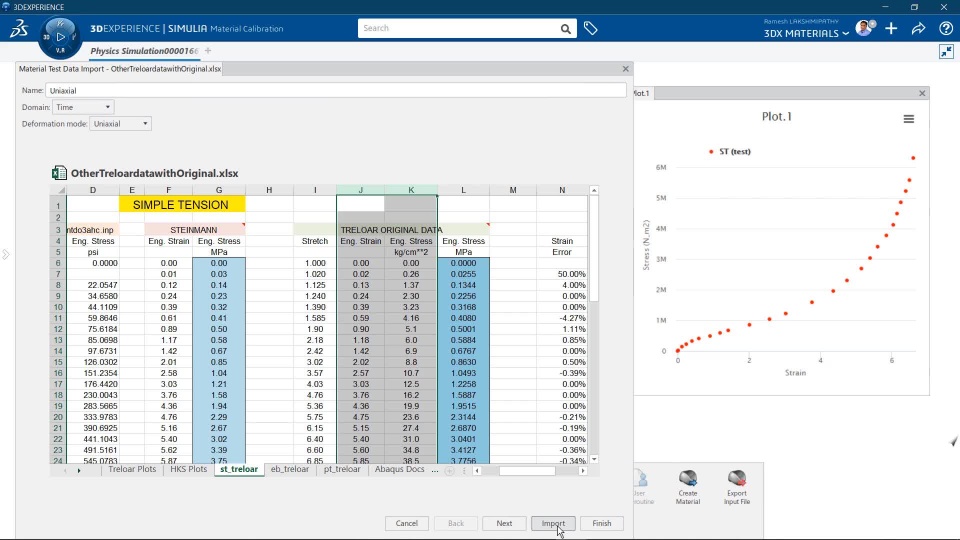Screen dimensions: 960x540
Task: Select the st_treloar sheet tab
Action: (239, 469)
